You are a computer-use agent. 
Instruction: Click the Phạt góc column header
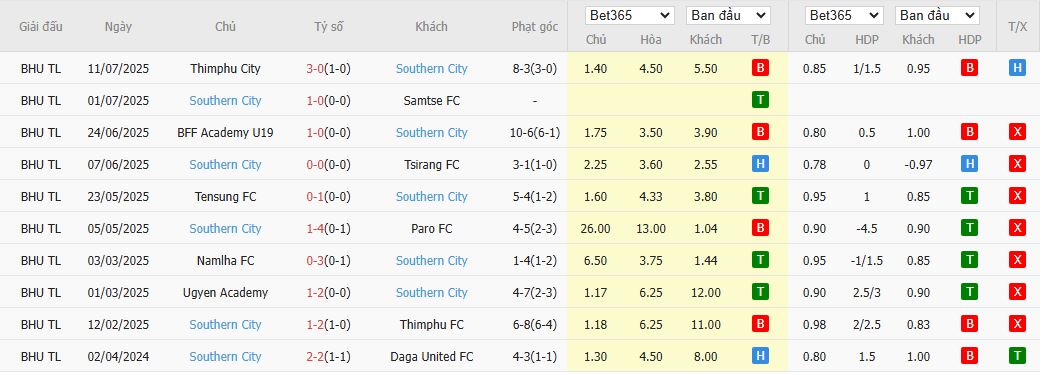[535, 27]
